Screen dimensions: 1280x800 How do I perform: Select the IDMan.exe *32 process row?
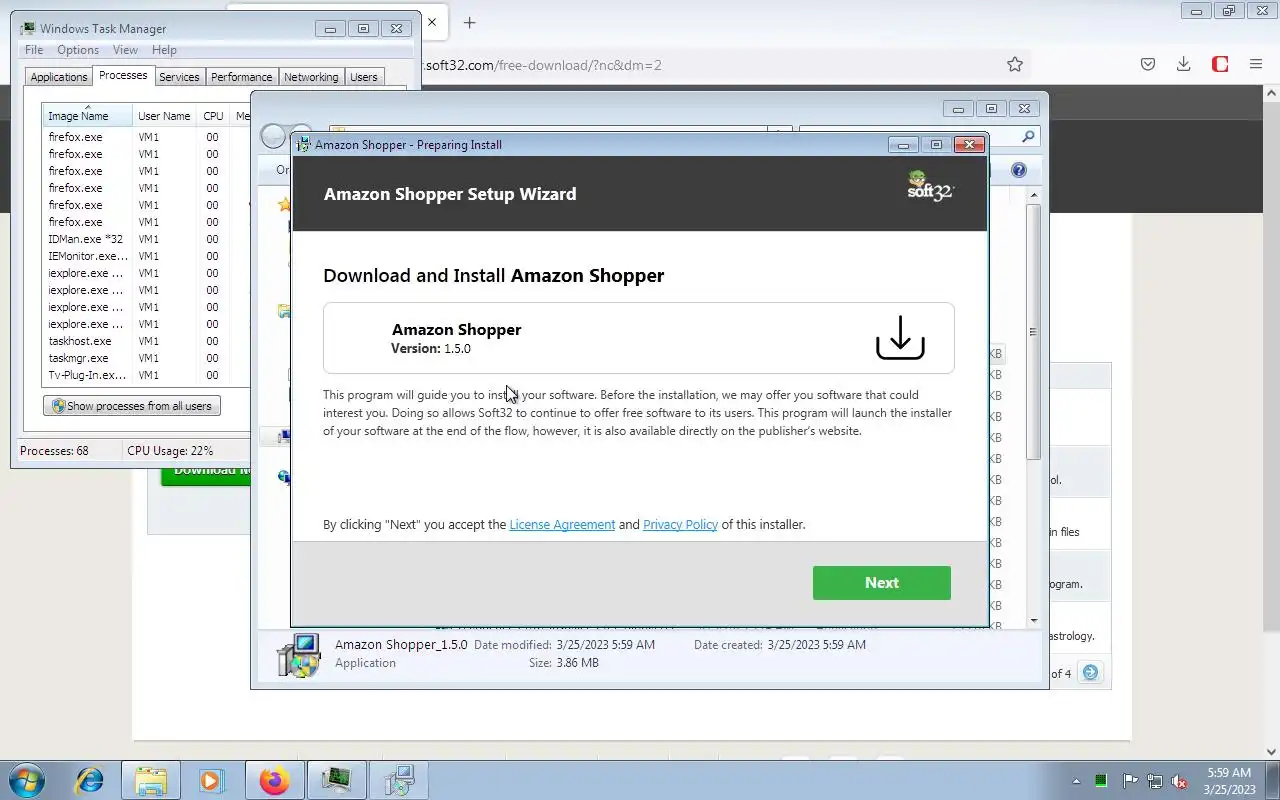pyautogui.click(x=146, y=239)
